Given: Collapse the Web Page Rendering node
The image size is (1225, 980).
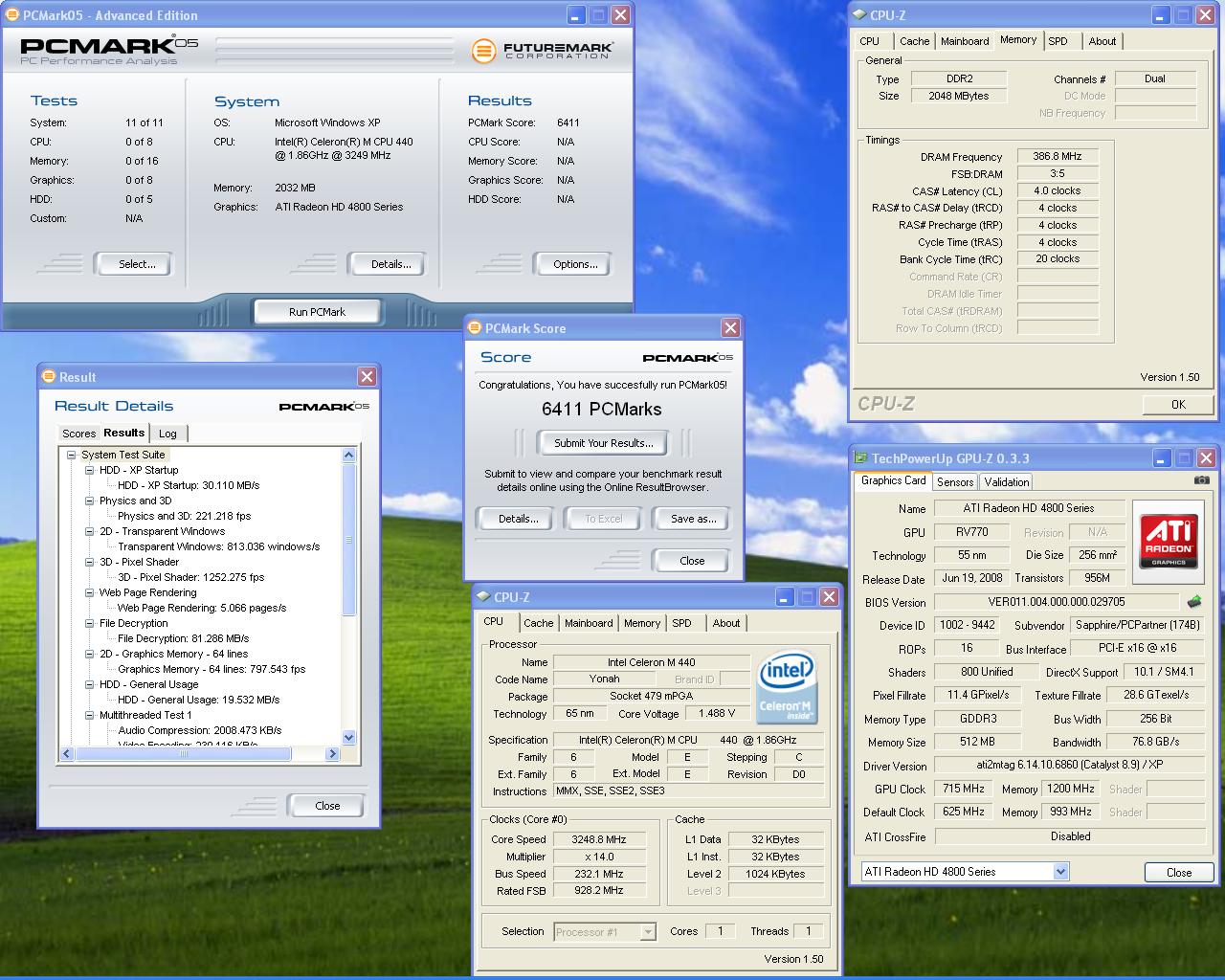Looking at the screenshot, I should tap(90, 593).
